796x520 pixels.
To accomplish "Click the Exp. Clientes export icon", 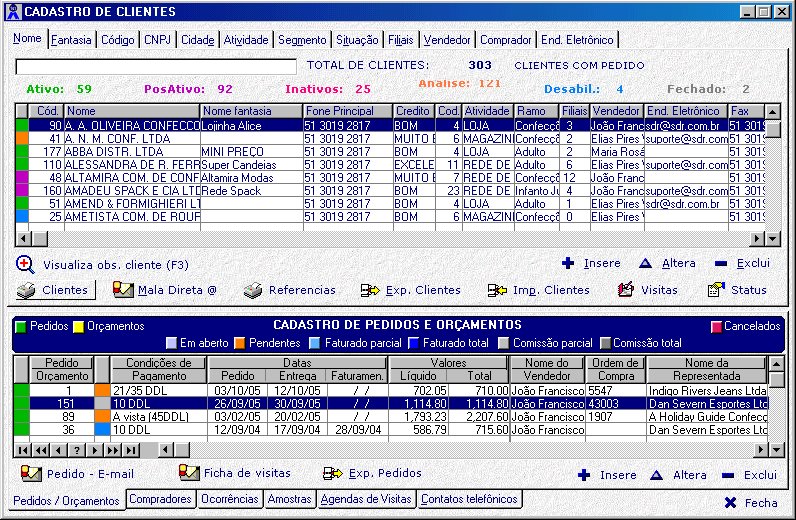I will pos(370,290).
